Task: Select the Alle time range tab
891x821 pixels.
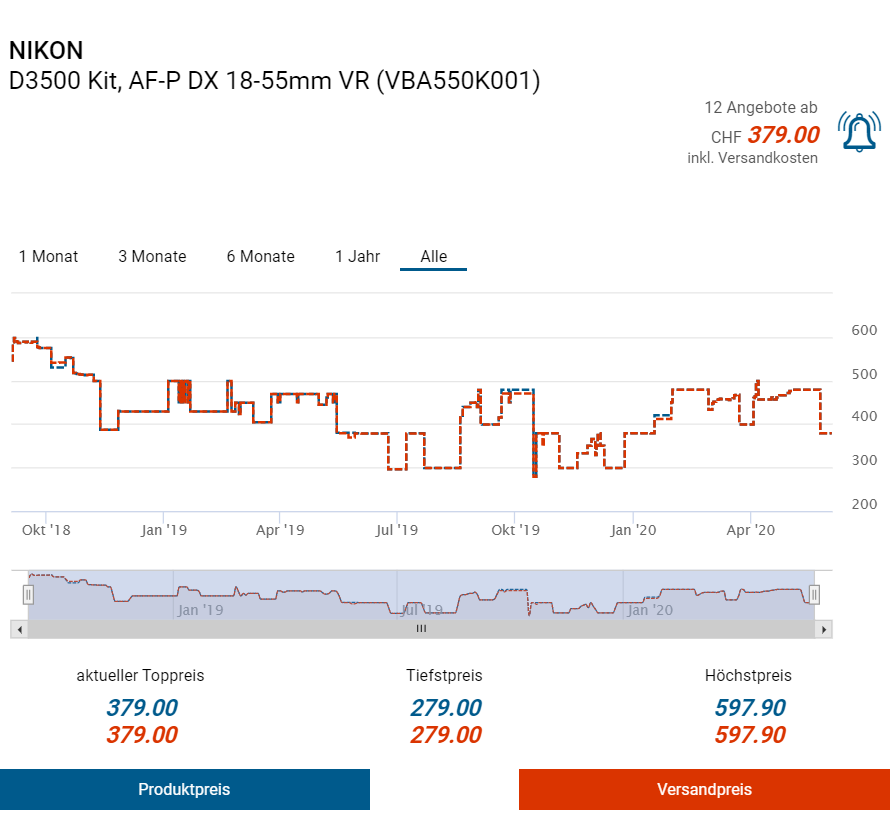Action: 433,257
